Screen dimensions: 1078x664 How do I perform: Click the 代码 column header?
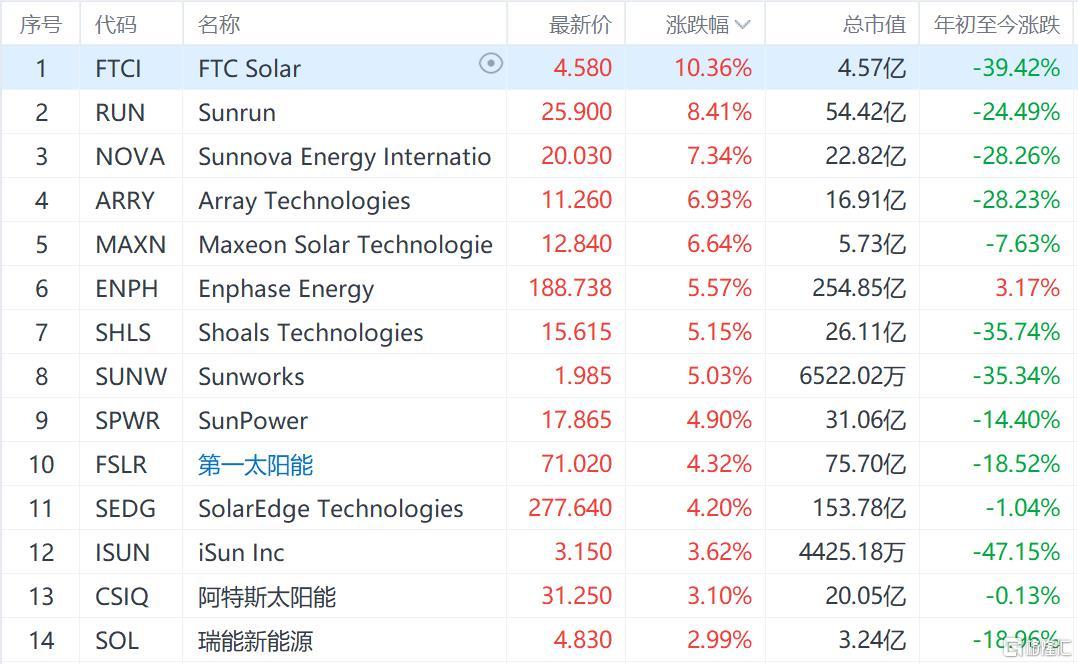[116, 25]
